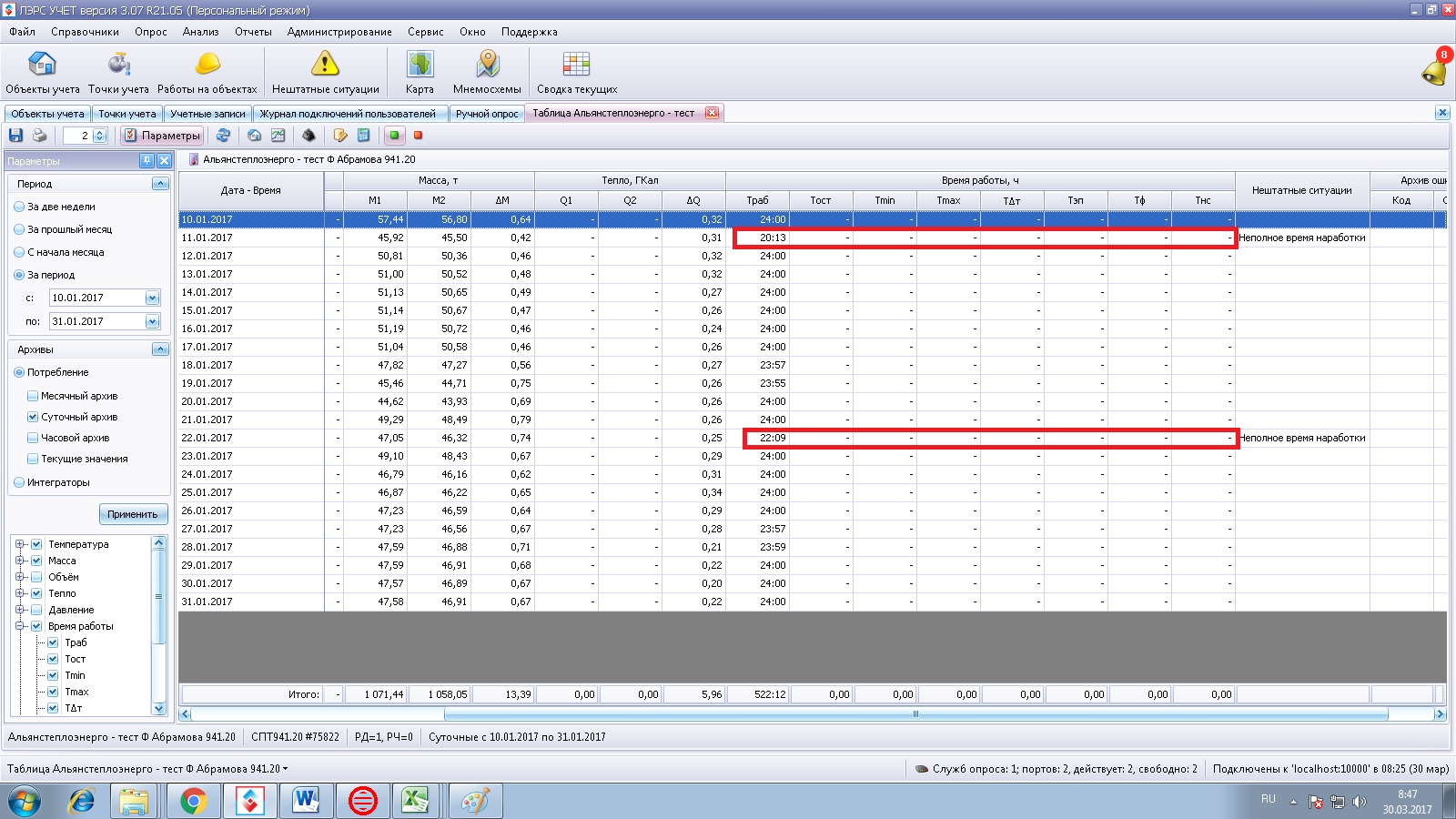Open Сводка текущих summary grid

576,73
